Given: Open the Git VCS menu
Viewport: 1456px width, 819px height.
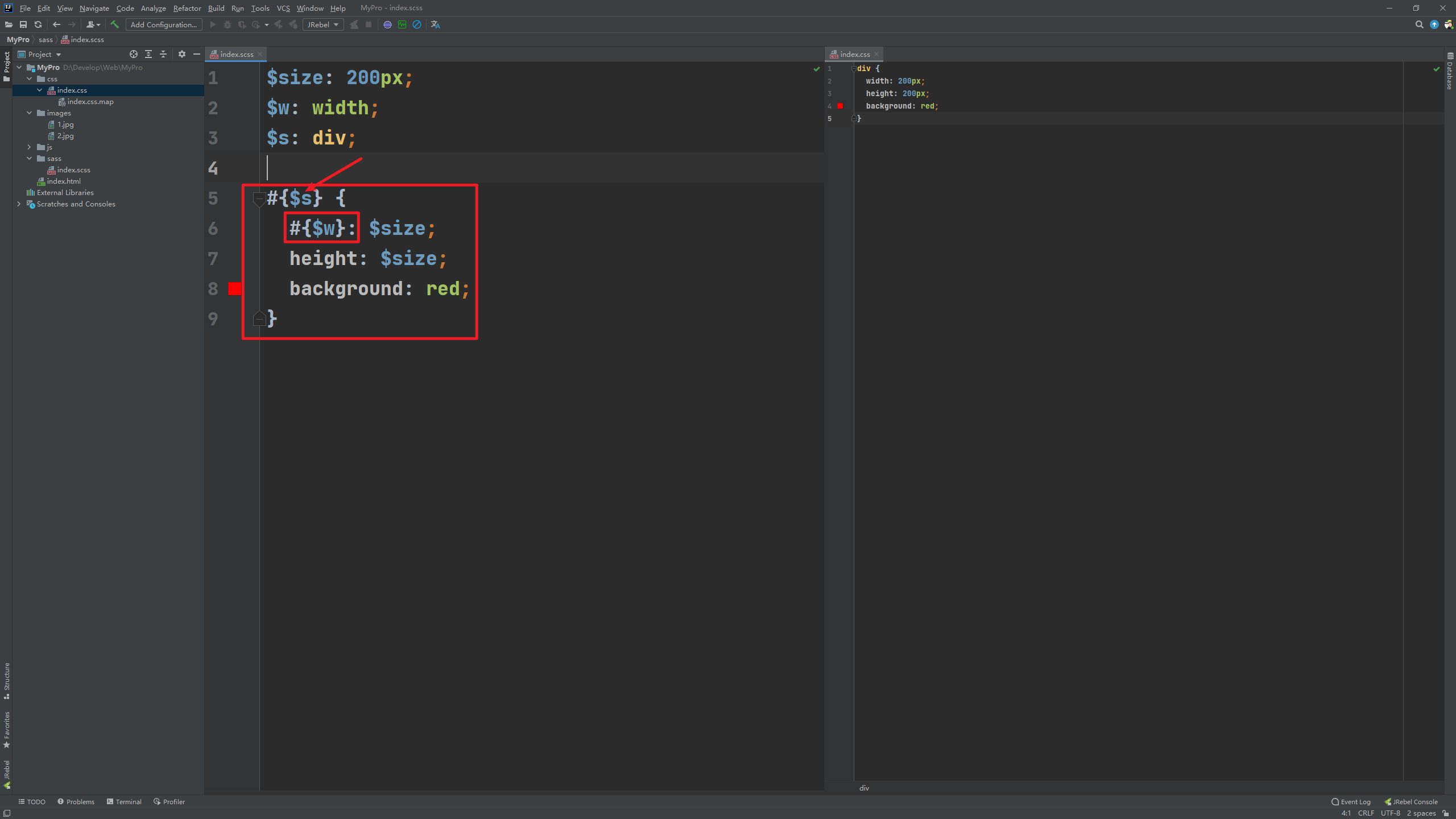Looking at the screenshot, I should [x=283, y=8].
